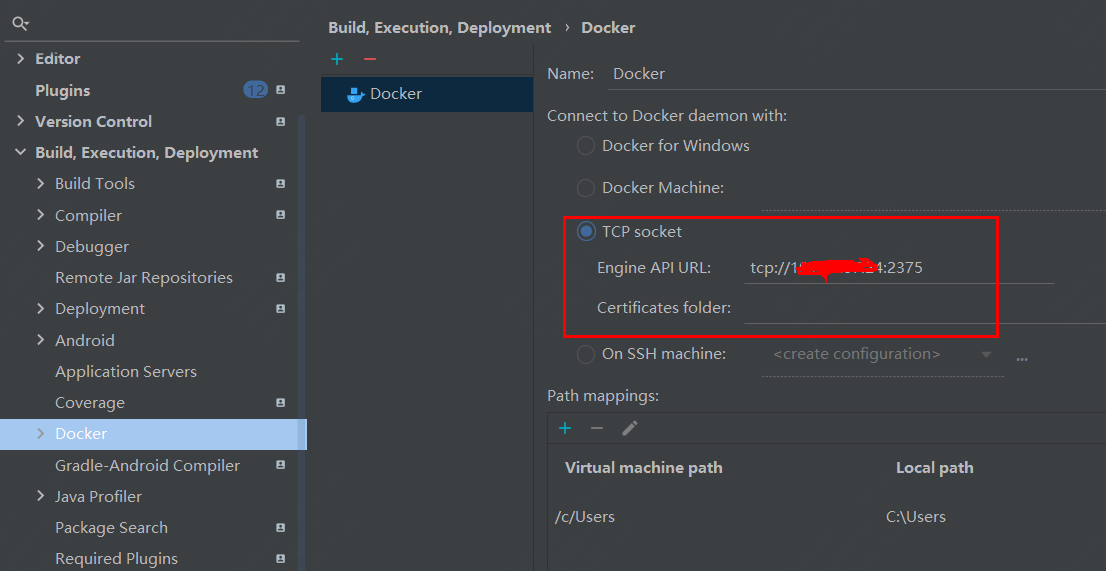This screenshot has height=571, width=1106.
Task: Select the On SSH machine option
Action: click(x=586, y=354)
